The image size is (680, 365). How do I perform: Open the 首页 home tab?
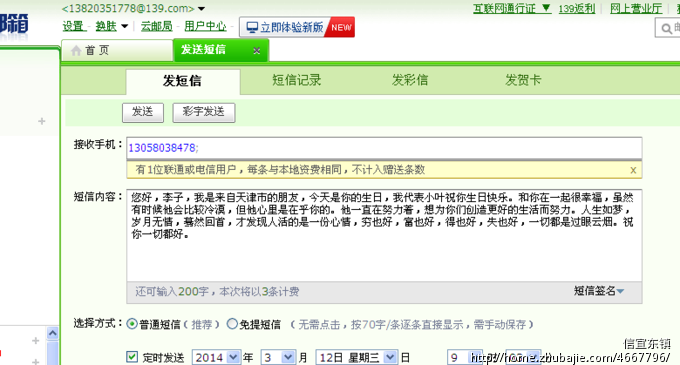[117, 50]
